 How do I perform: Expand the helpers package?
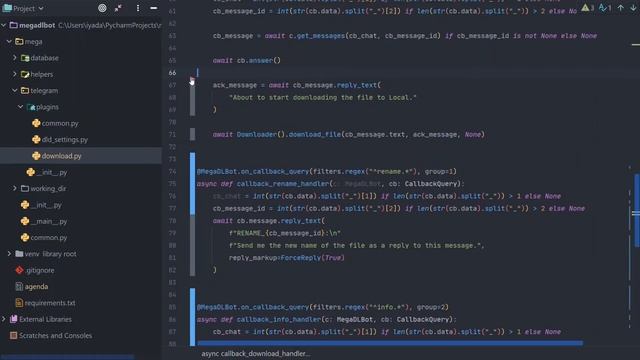point(15,74)
